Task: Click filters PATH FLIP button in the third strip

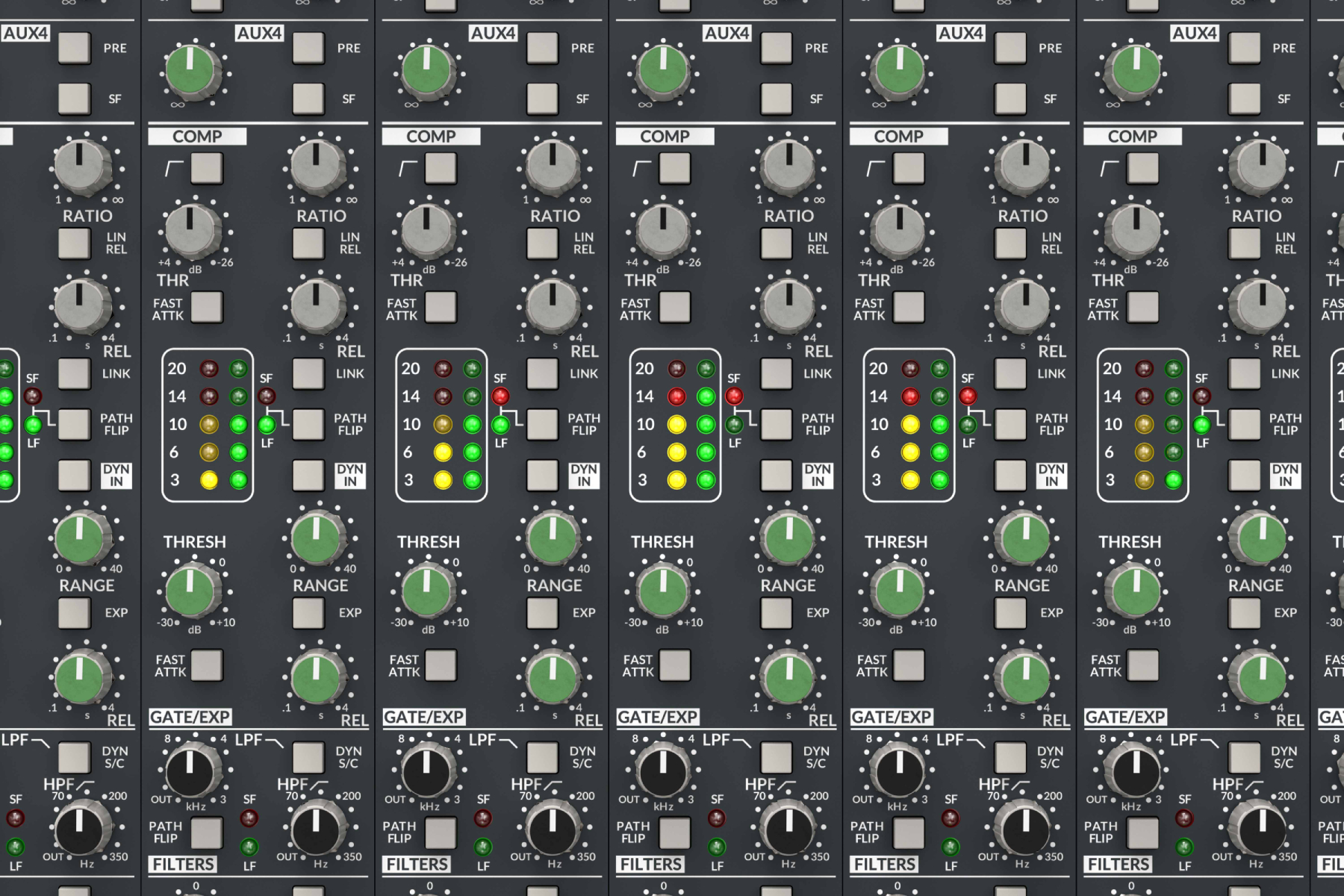Action: (674, 833)
